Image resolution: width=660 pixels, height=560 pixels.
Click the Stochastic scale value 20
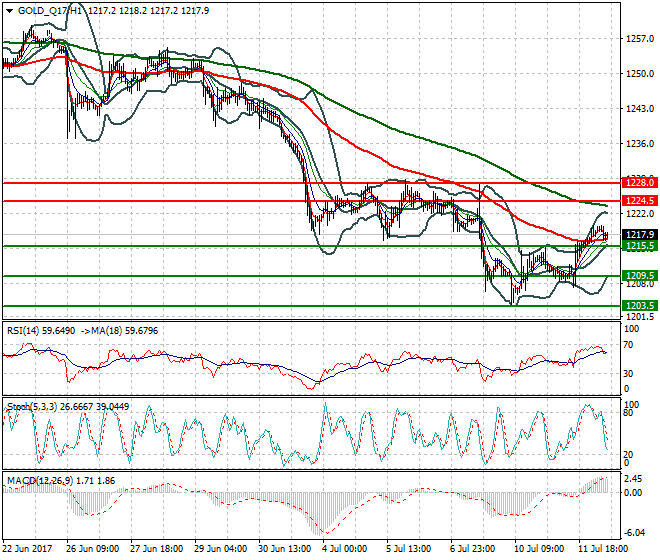point(628,454)
